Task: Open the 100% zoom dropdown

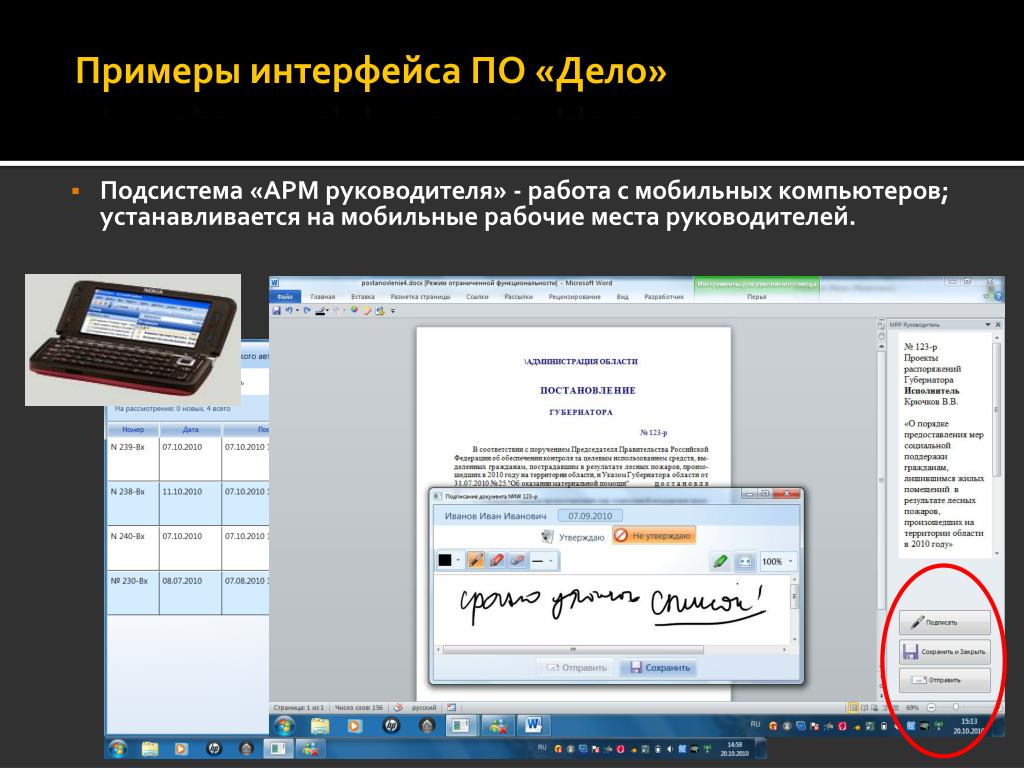Action: [777, 562]
